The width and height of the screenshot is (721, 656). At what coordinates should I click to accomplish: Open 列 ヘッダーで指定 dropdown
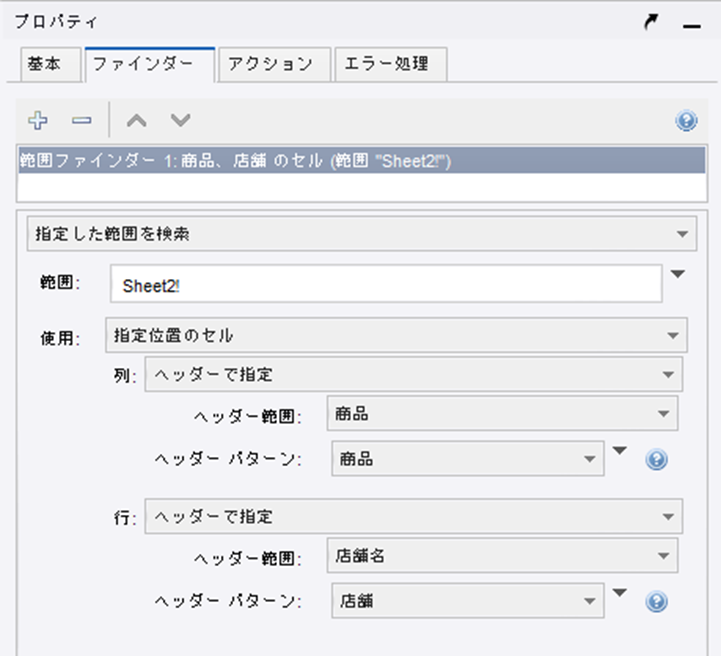[x=414, y=375]
